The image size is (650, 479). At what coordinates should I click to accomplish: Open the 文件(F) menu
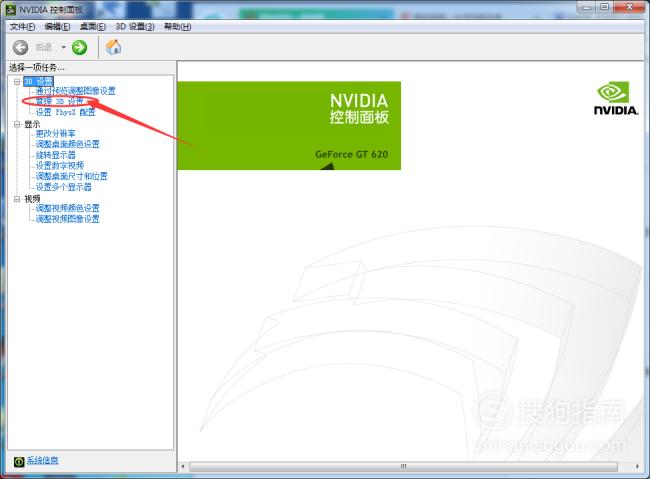22,27
